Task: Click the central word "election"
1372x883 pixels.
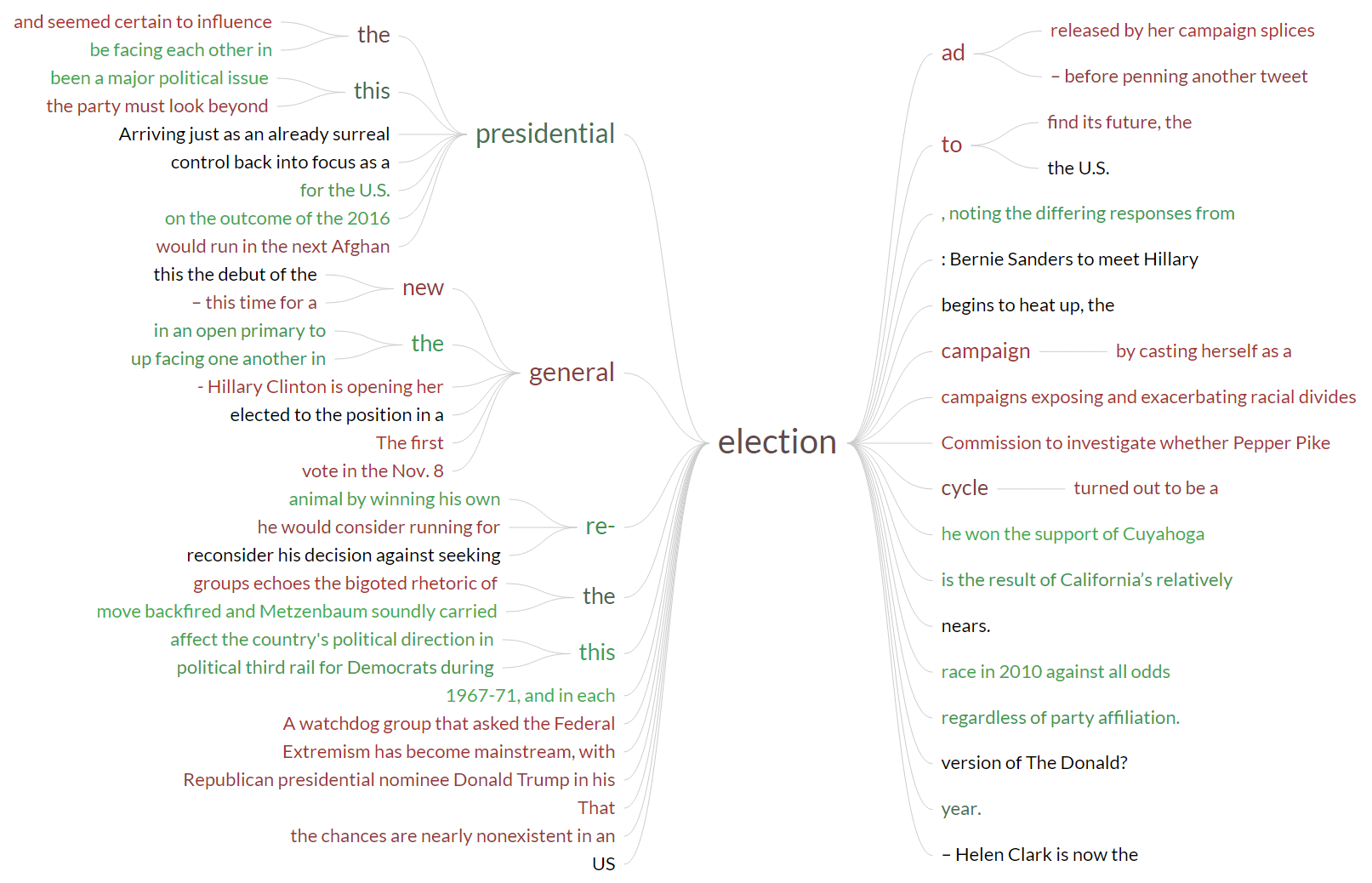Action: 777,442
